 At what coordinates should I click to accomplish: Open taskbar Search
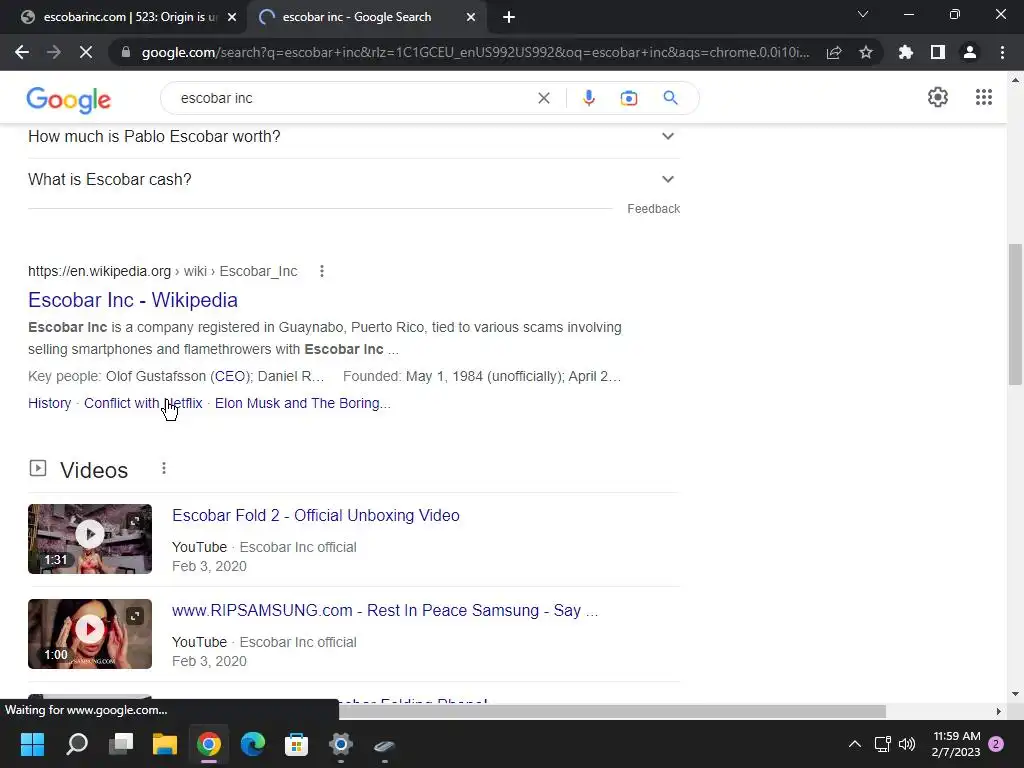(x=77, y=744)
